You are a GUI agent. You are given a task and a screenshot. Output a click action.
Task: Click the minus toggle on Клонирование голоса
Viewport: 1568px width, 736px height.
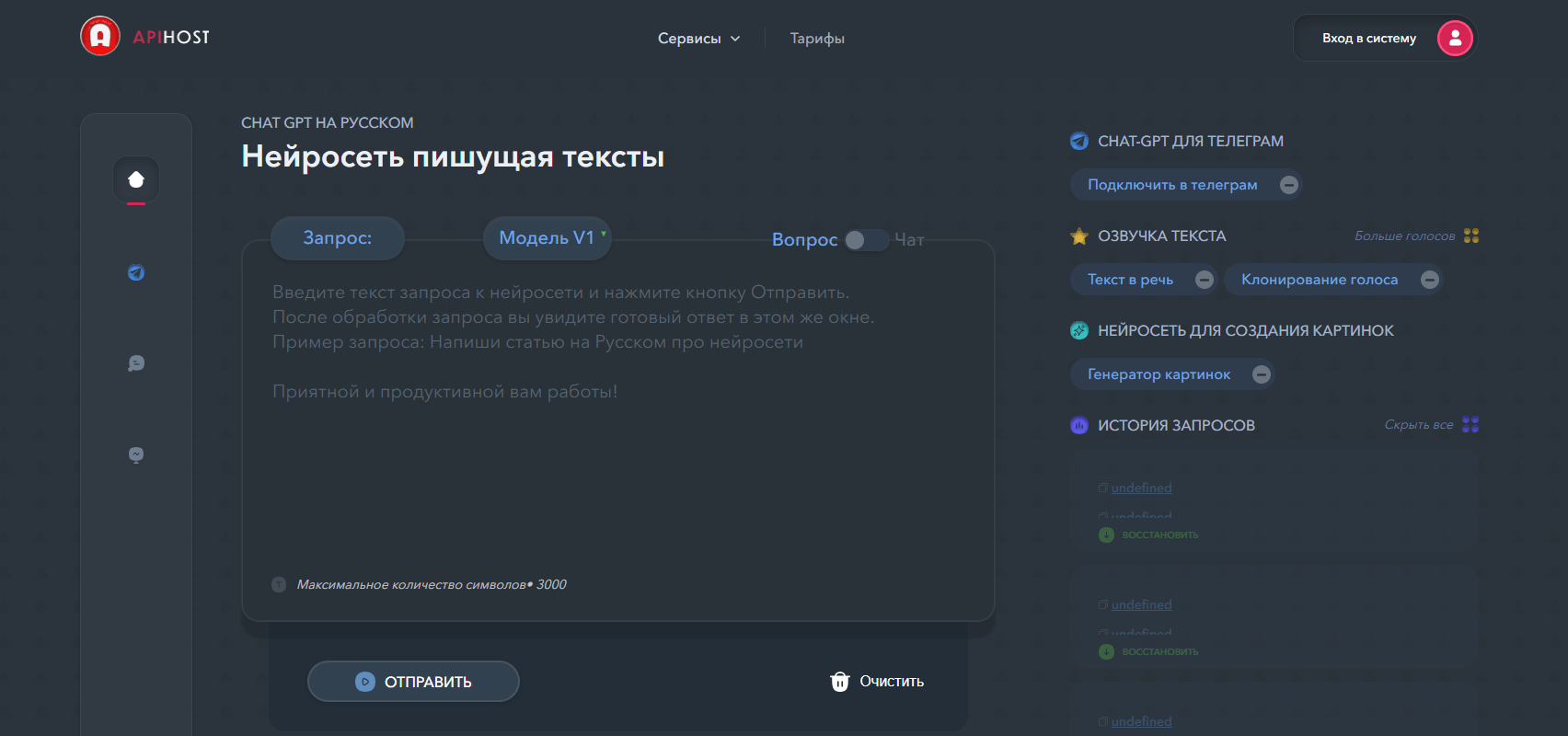[1430, 280]
